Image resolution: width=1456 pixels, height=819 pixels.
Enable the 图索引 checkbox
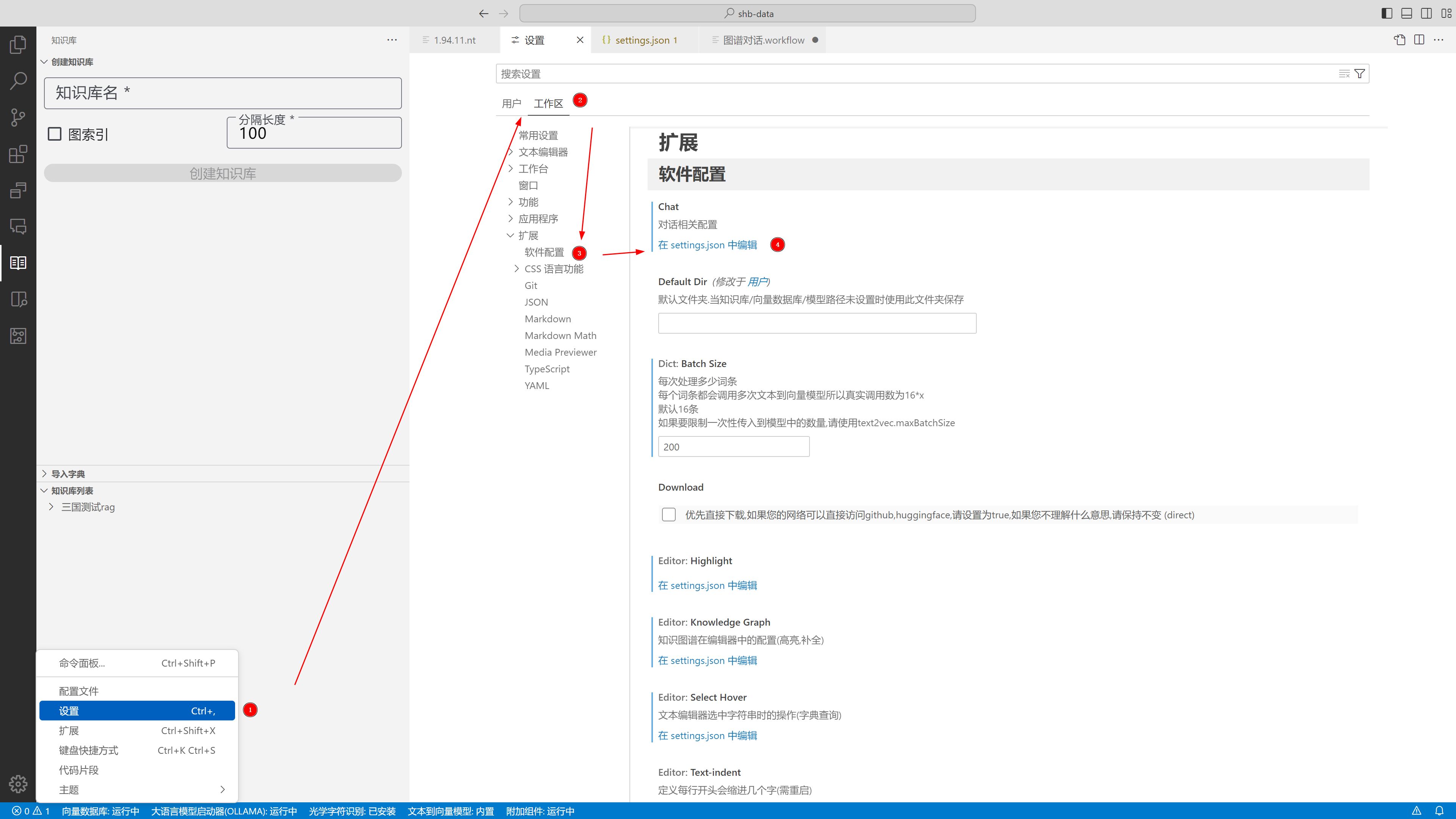tap(55, 134)
